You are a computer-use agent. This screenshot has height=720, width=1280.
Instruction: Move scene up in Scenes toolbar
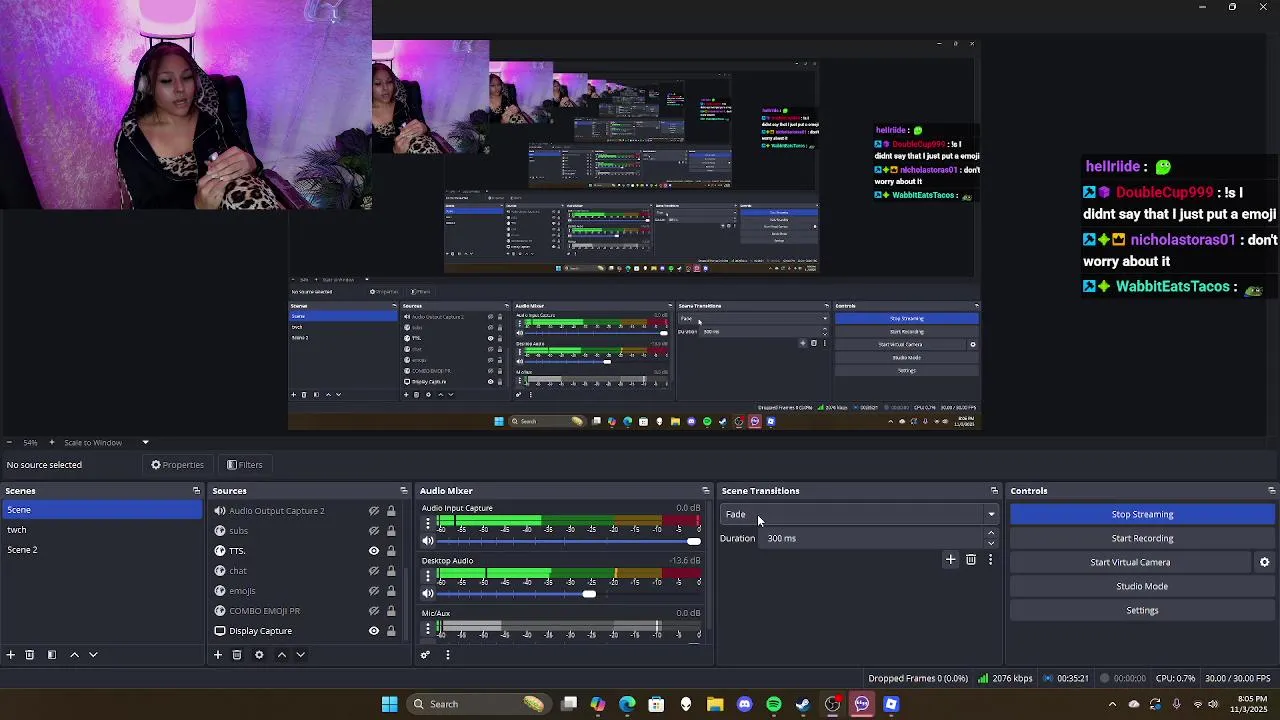pyautogui.click(x=74, y=655)
